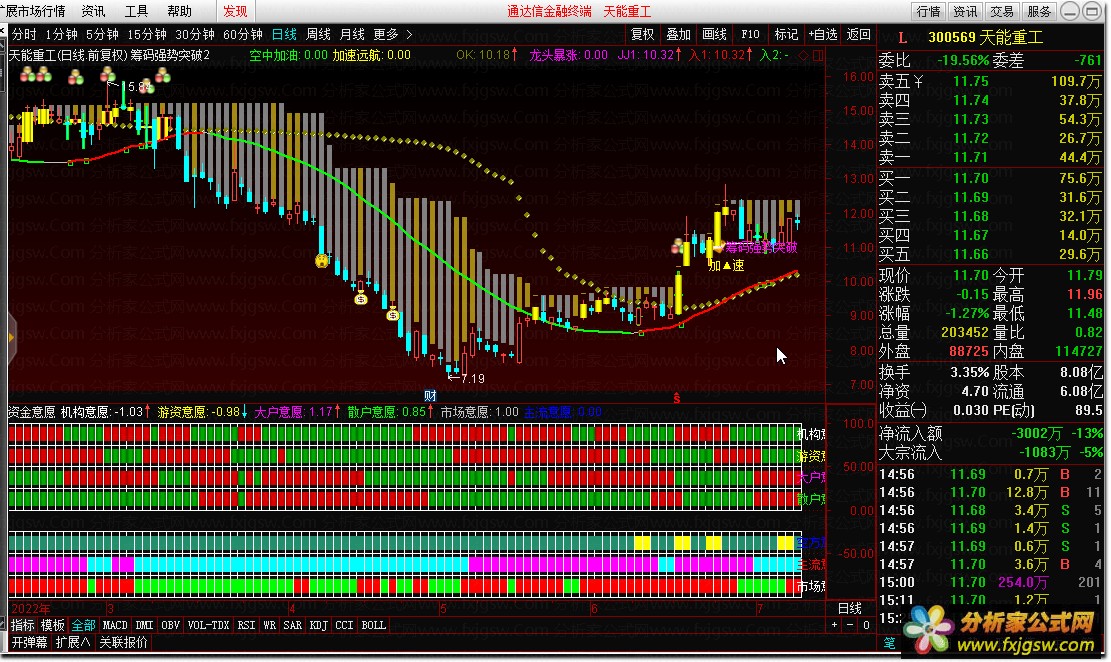Click the 财 marker below the chart
The width and height of the screenshot is (1111, 662).
coord(430,395)
